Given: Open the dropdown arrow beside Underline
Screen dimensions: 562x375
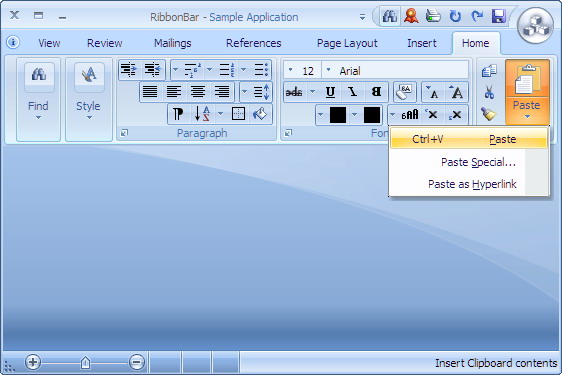Looking at the screenshot, I should (312, 92).
